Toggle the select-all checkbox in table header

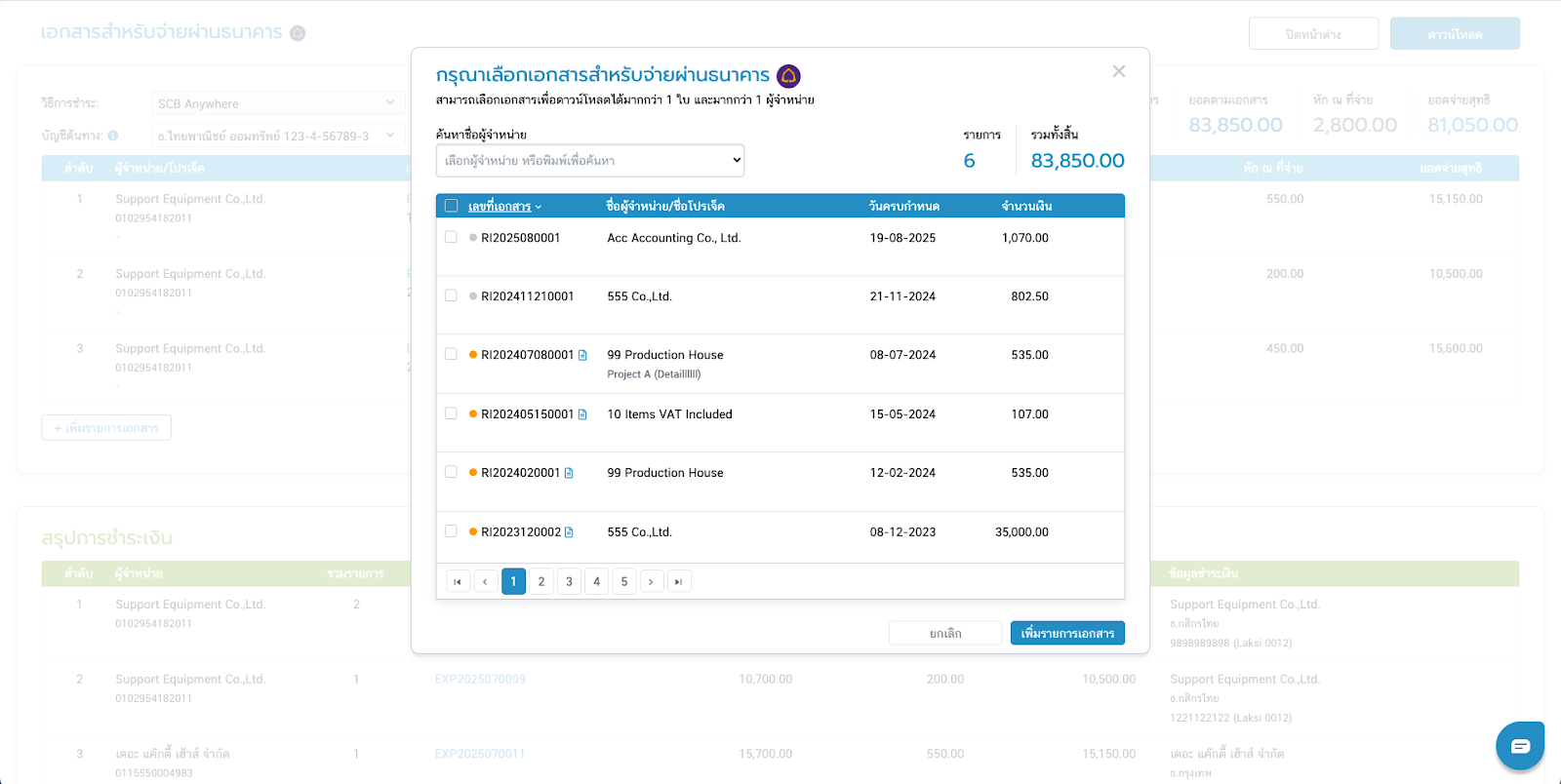[451, 206]
